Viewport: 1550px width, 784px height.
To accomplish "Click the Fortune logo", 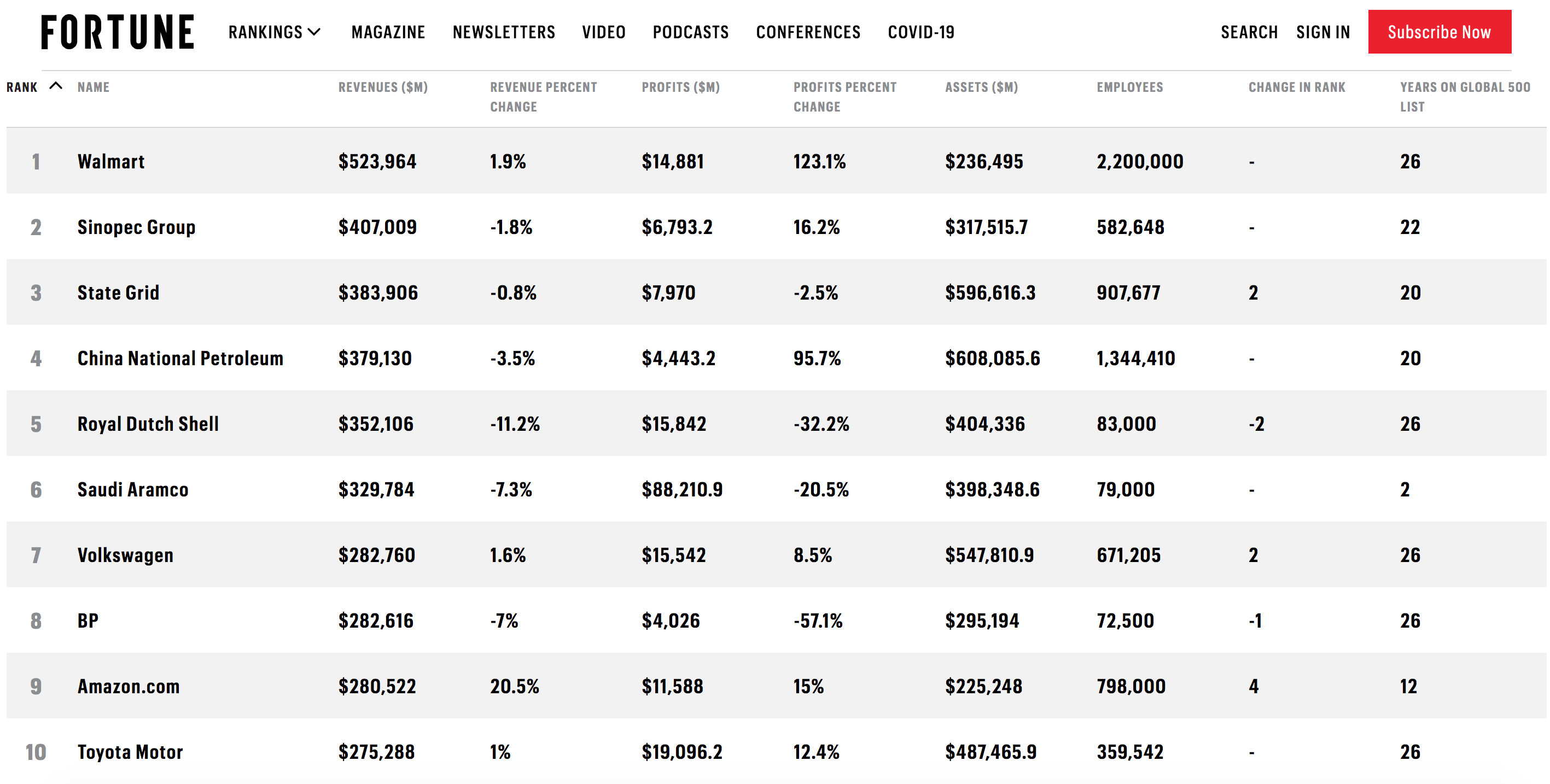I will click(x=118, y=31).
